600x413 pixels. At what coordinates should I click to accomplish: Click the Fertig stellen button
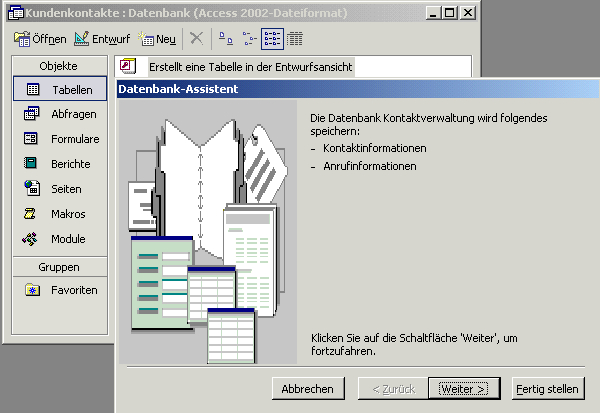(548, 389)
